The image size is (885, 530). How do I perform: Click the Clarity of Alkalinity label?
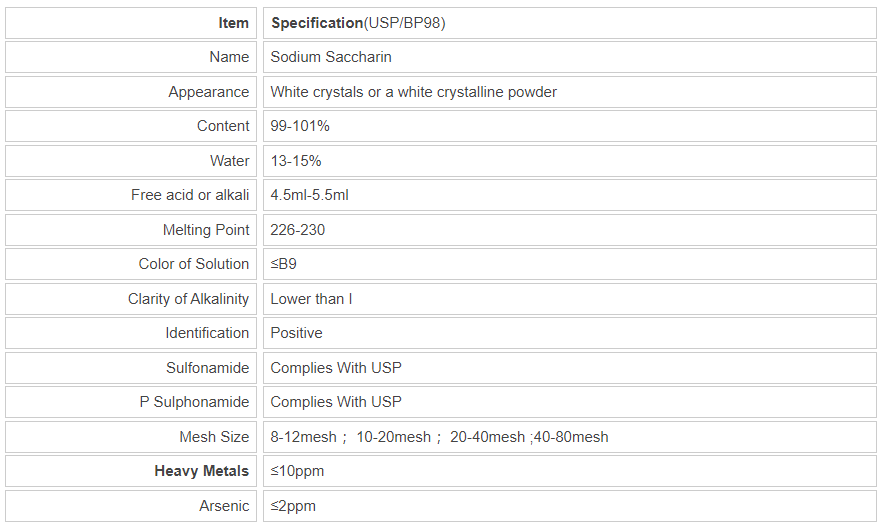188,299
